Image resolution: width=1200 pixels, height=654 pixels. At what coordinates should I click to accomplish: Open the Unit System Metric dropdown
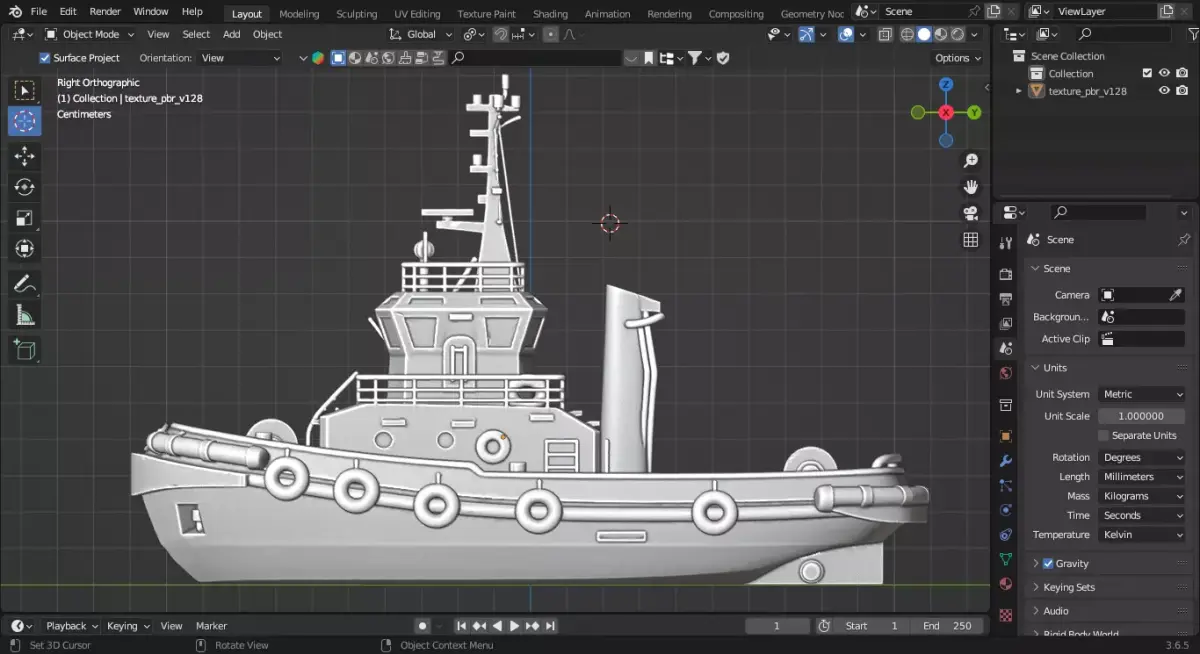(x=1142, y=395)
